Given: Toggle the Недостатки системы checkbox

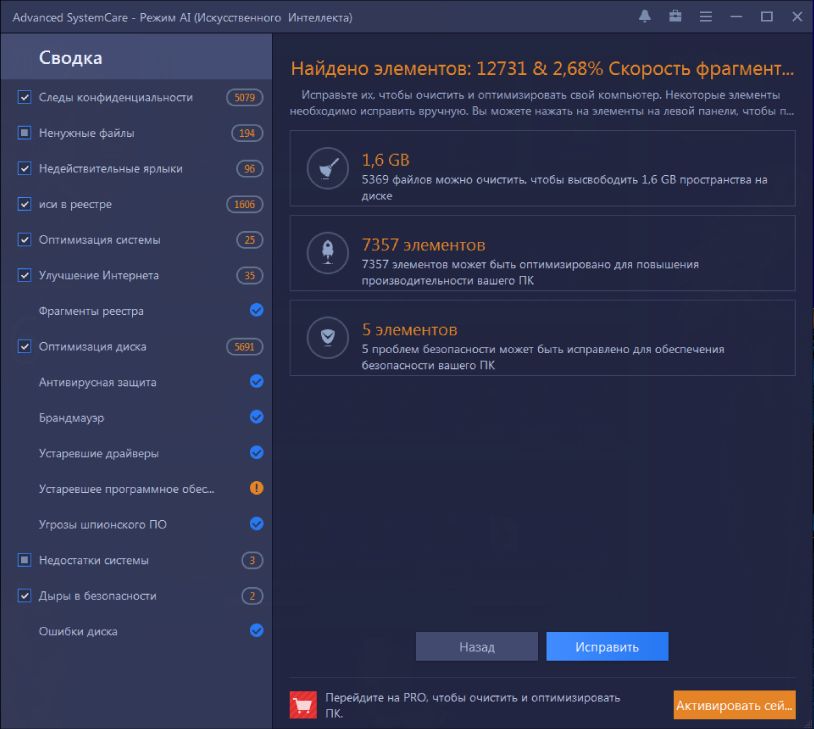Looking at the screenshot, I should [x=24, y=560].
